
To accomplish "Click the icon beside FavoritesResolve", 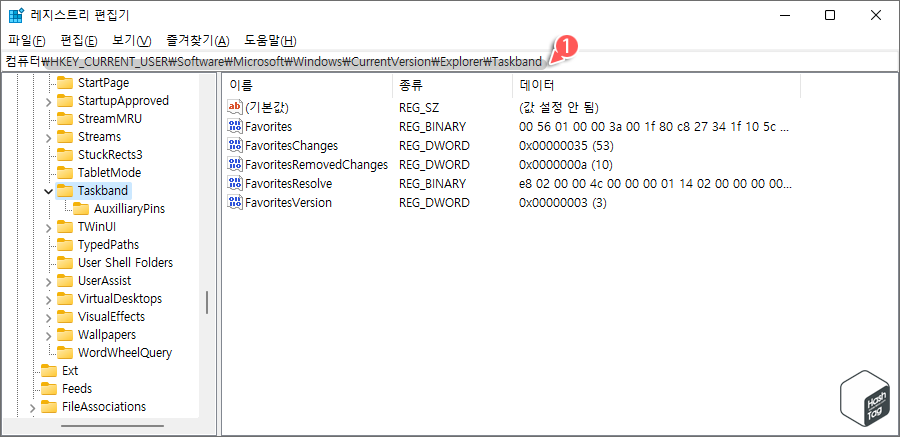I will [235, 184].
